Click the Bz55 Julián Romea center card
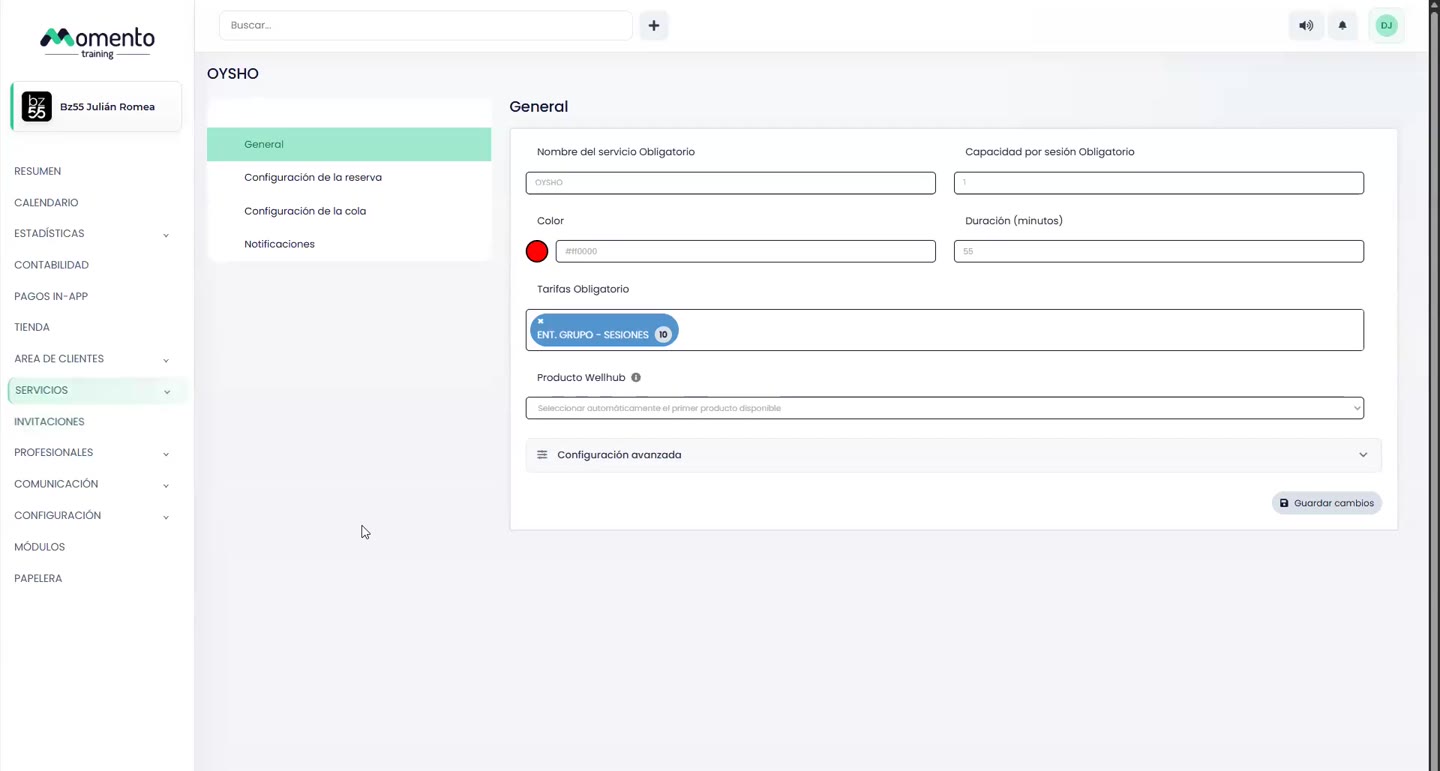 tap(96, 107)
